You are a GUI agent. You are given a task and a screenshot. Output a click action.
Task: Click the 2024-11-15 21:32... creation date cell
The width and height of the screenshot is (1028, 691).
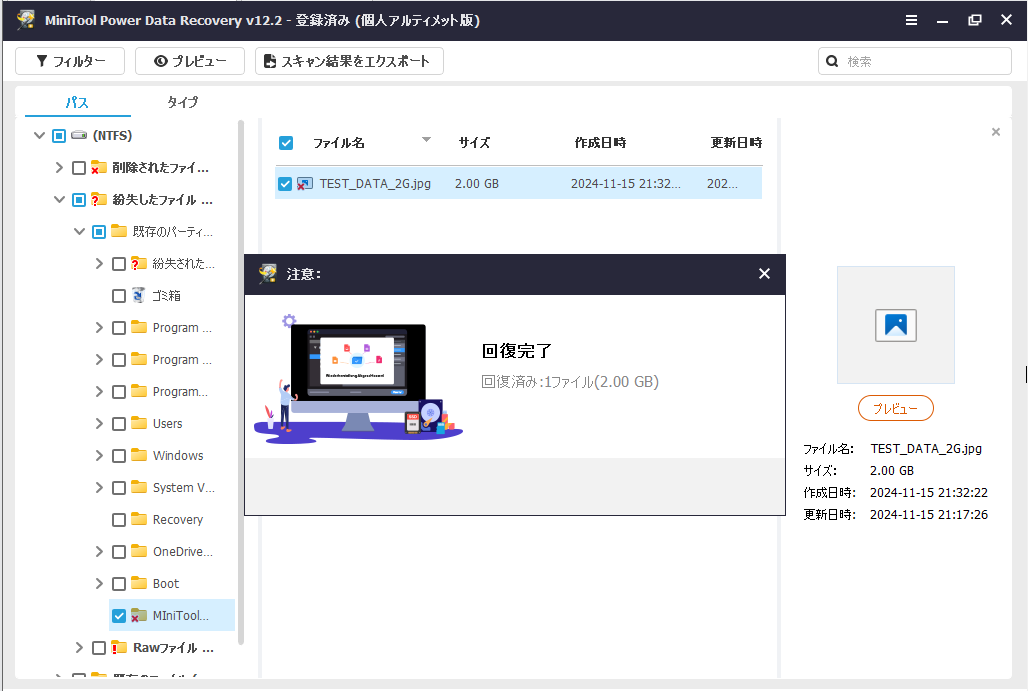pos(625,184)
